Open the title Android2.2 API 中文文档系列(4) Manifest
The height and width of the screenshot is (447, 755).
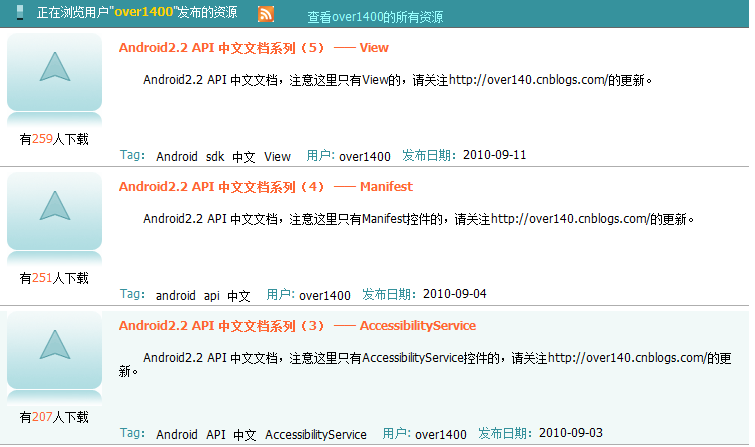[266, 186]
